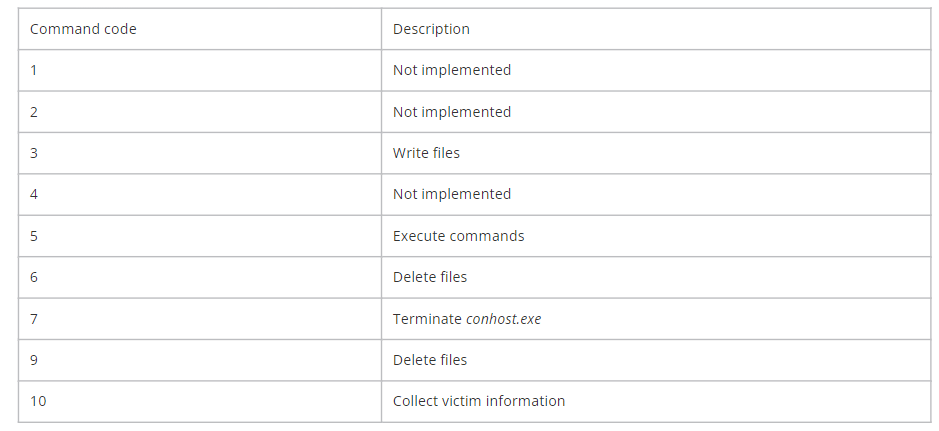Viewport: 939px width, 431px height.
Task: Click "Not implemented" text for code 1
Action: point(452,70)
